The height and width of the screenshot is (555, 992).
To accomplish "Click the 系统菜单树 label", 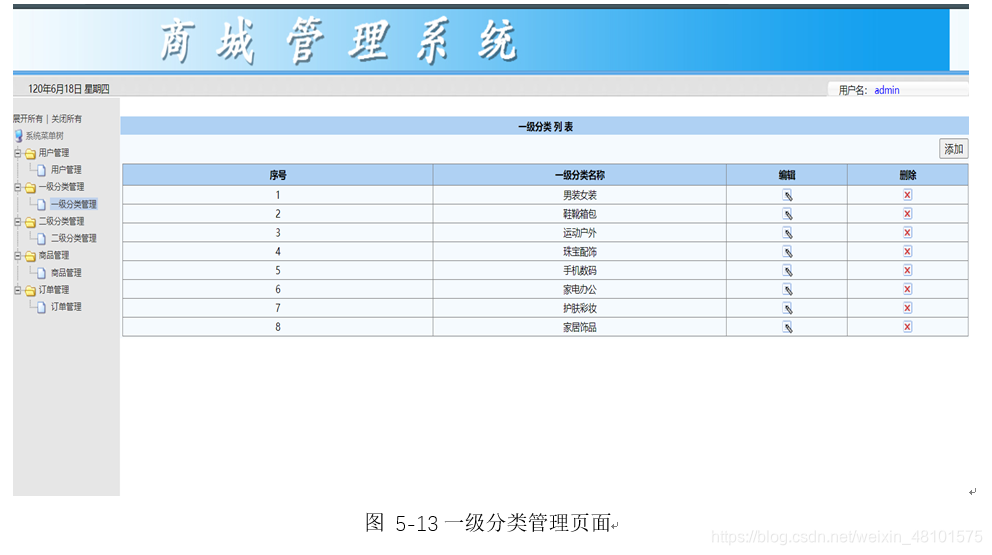I will 45,135.
